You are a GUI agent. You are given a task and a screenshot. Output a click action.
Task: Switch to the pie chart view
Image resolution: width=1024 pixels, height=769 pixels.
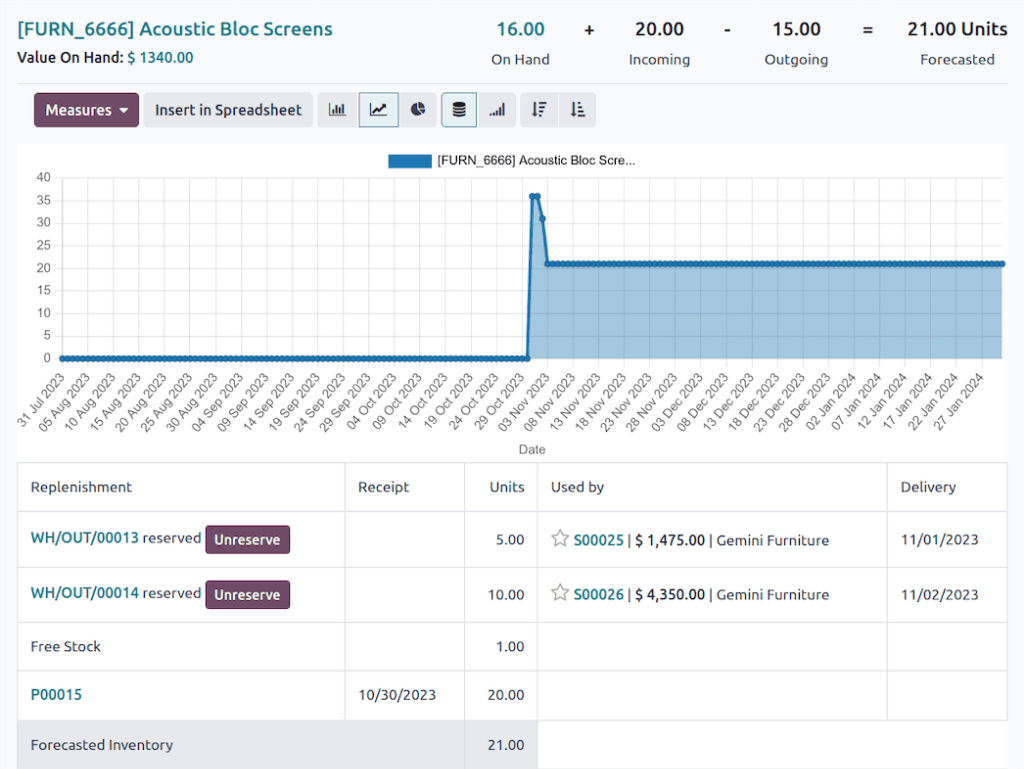click(418, 109)
